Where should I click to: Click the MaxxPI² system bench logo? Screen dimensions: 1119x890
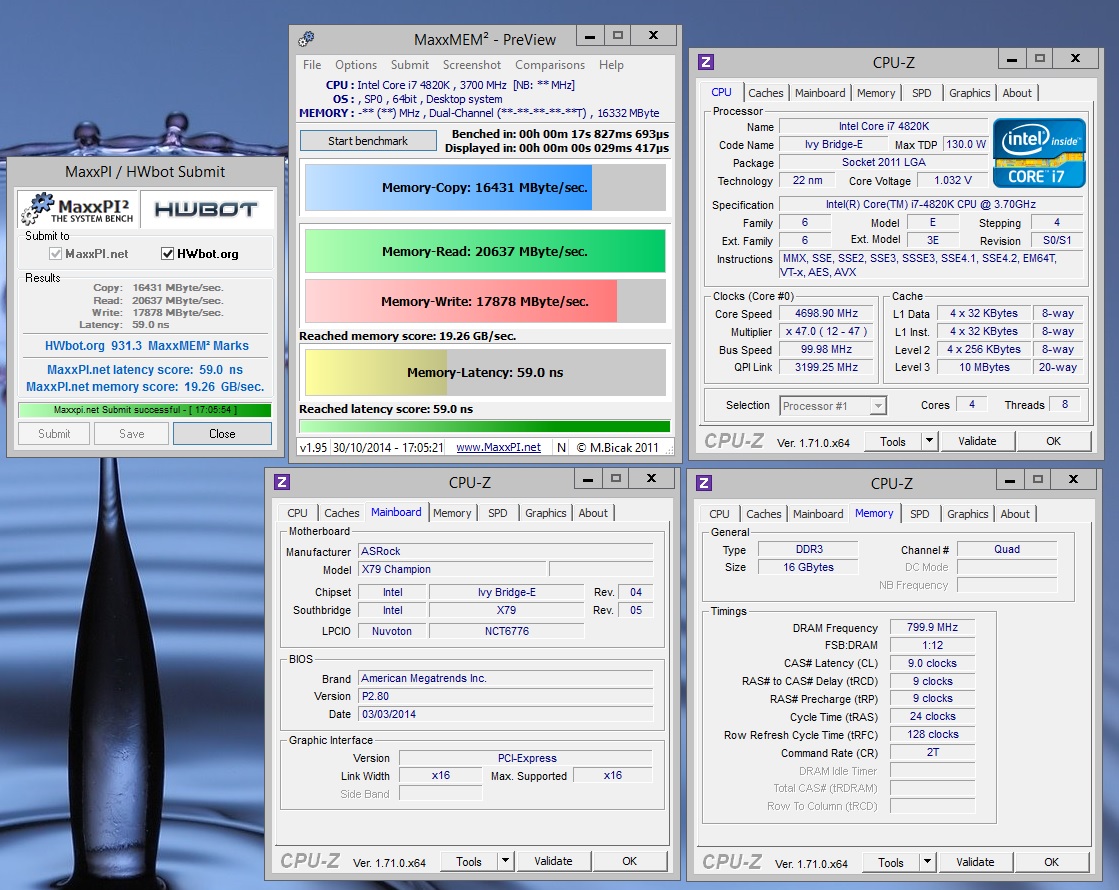click(78, 209)
